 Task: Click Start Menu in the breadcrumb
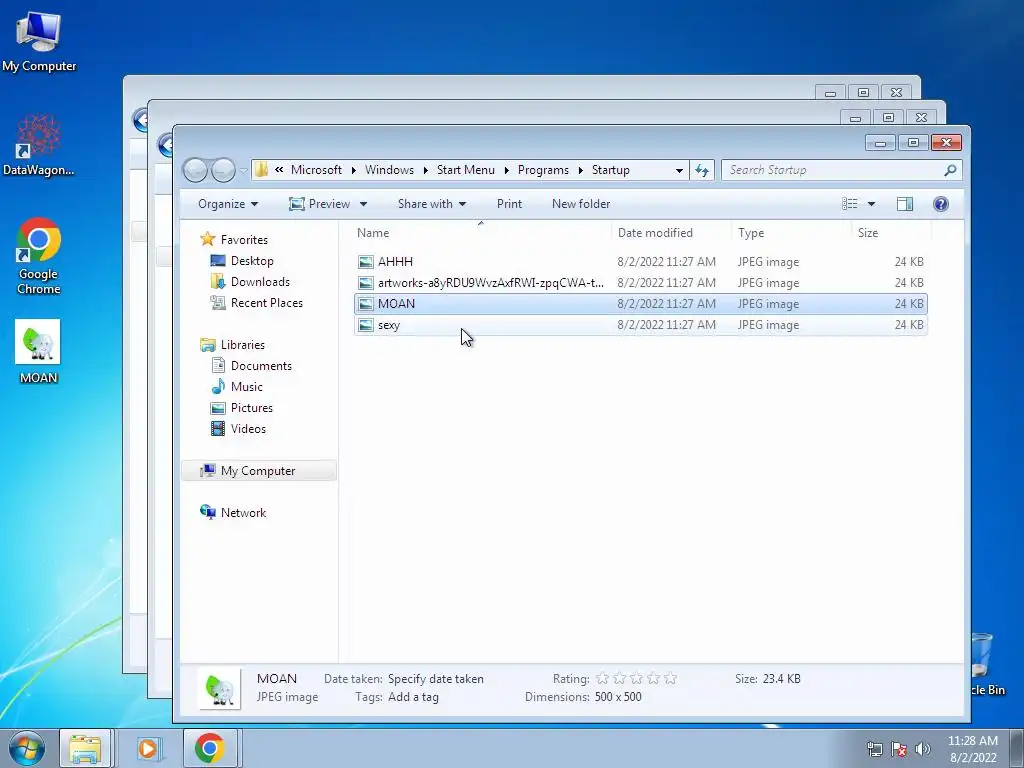(x=466, y=170)
